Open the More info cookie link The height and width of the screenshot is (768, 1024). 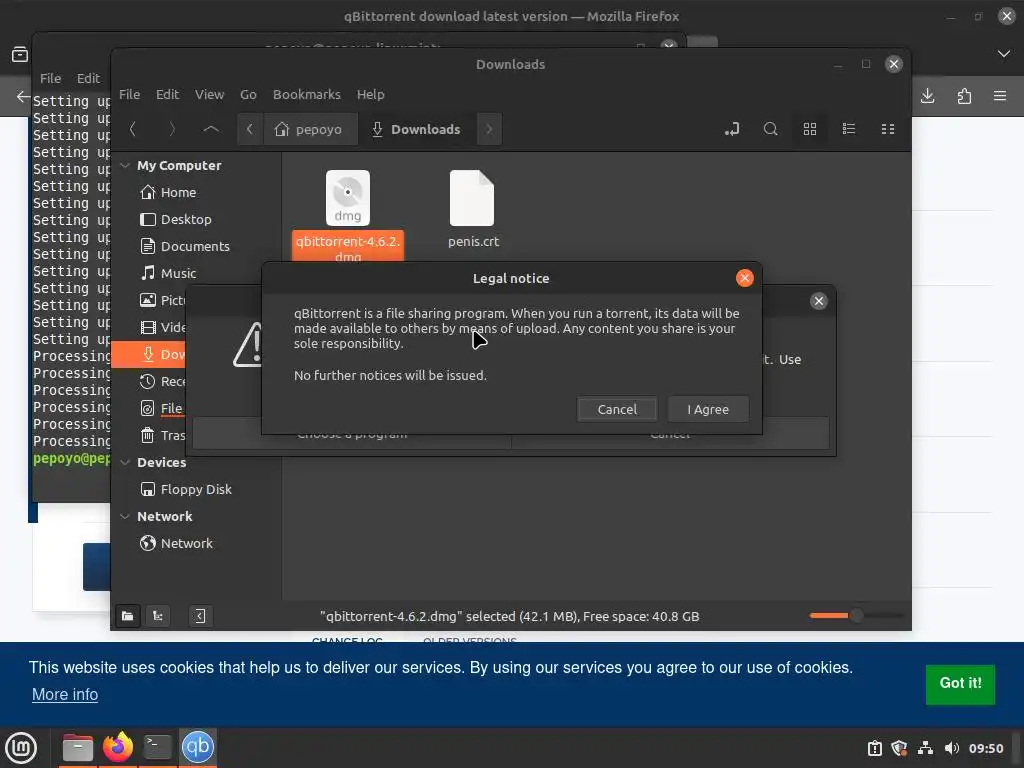(x=65, y=695)
